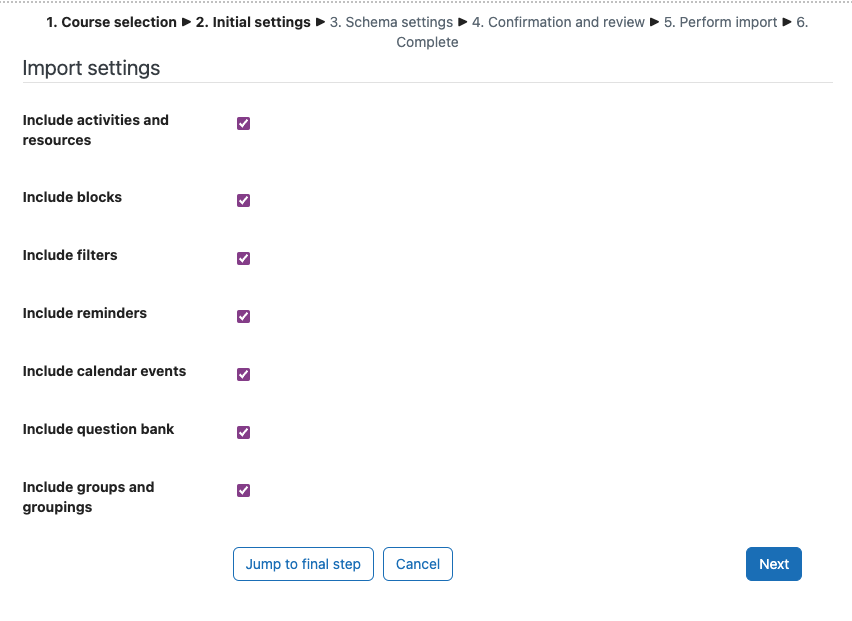The height and width of the screenshot is (621, 852).
Task: Click the Cancel button
Action: click(418, 564)
